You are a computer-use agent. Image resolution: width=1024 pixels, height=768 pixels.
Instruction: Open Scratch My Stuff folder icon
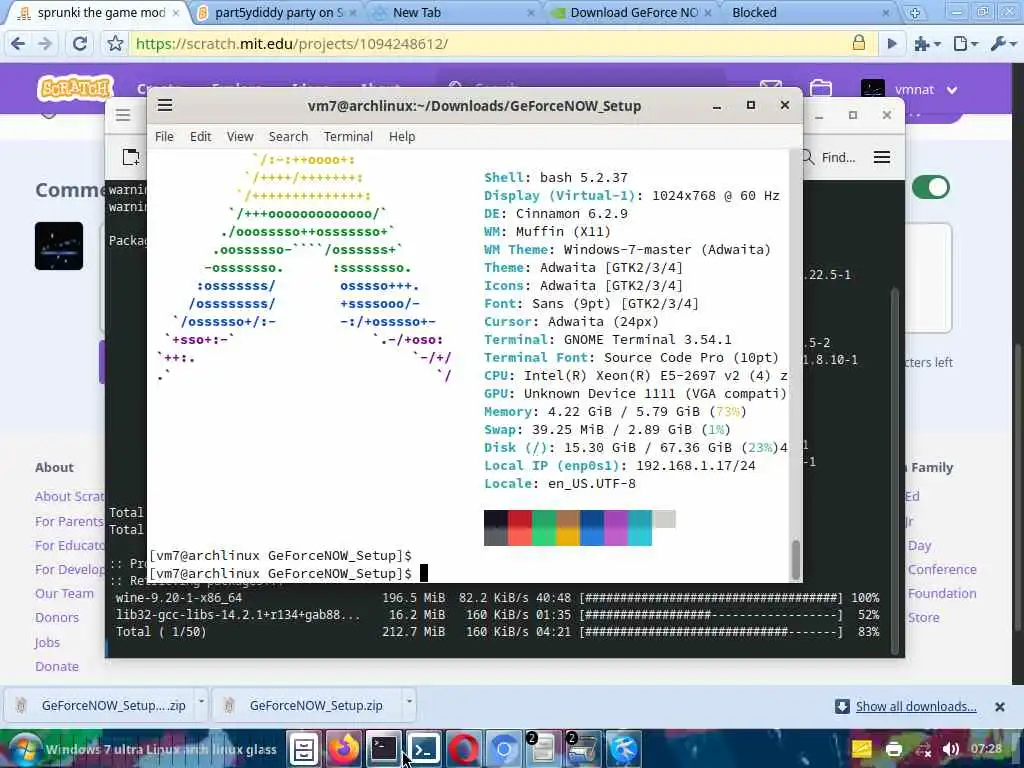[x=820, y=88]
